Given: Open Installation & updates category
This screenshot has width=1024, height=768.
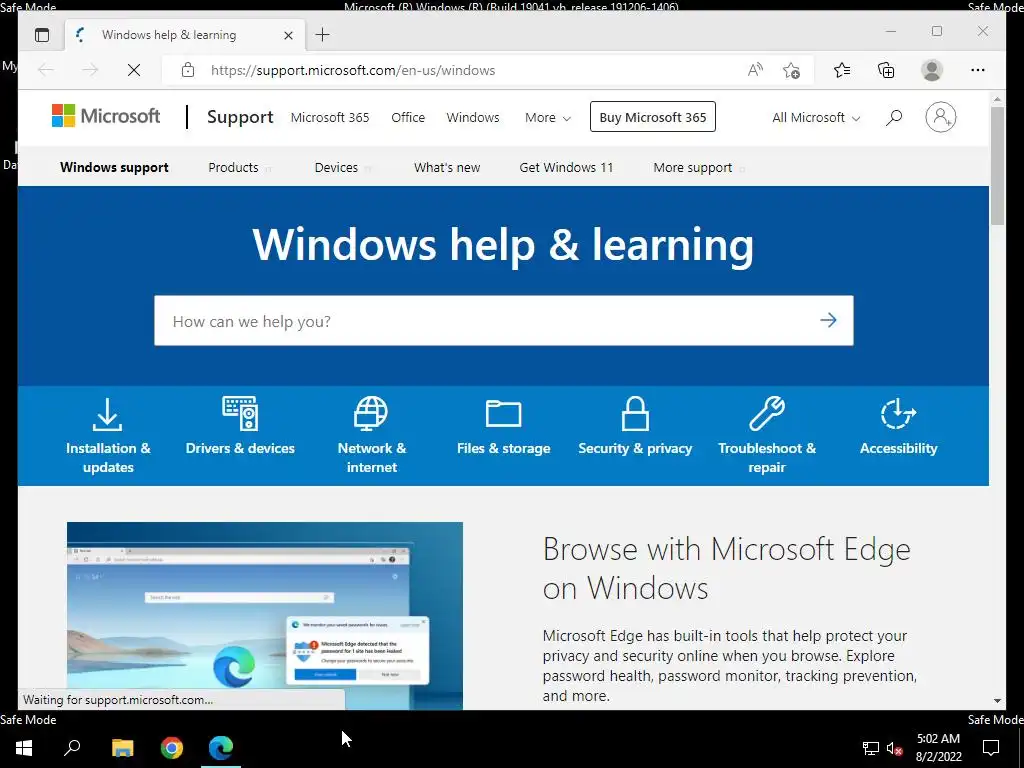Looking at the screenshot, I should coord(108,436).
